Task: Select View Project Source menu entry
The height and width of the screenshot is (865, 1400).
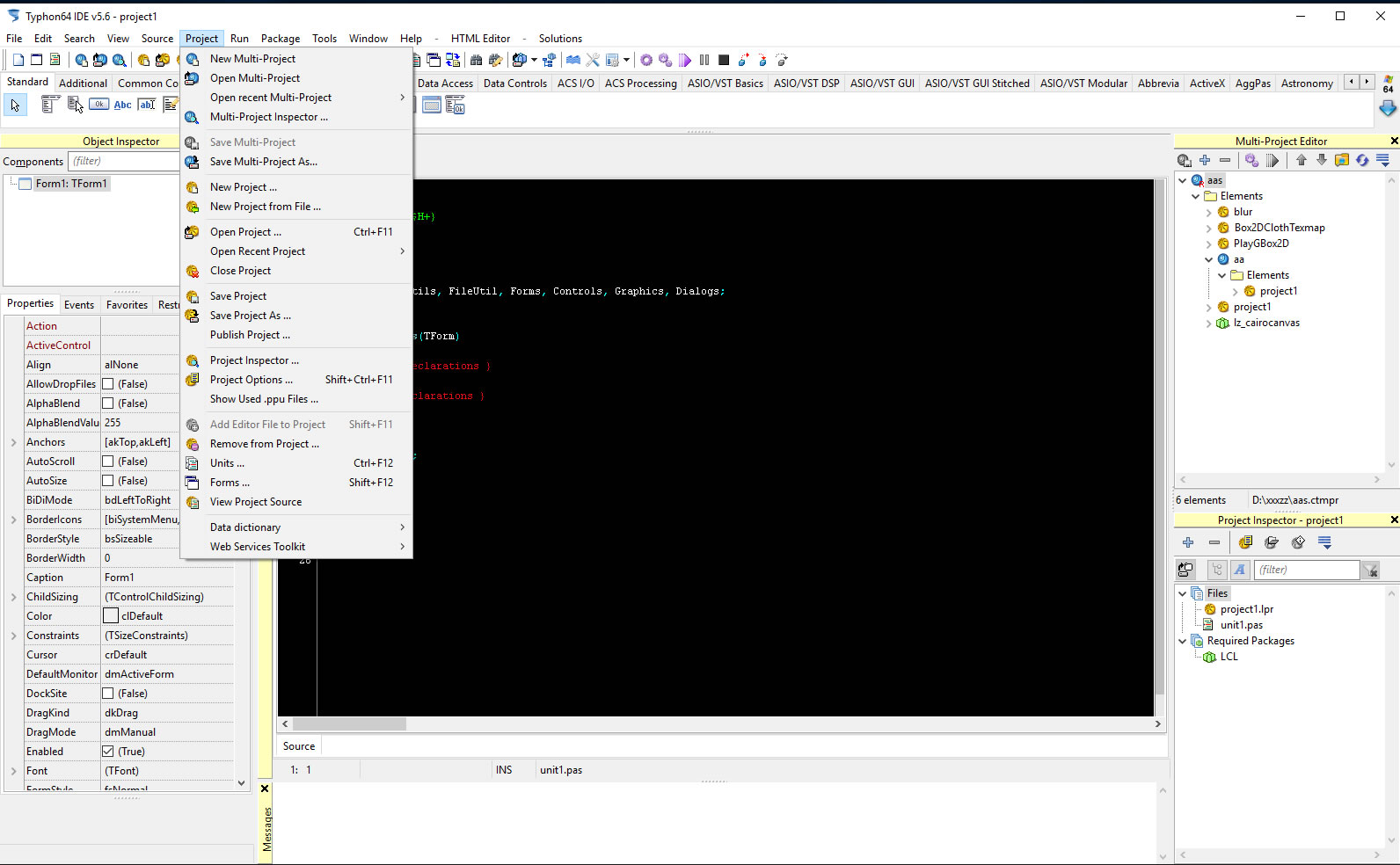Action: (296, 502)
